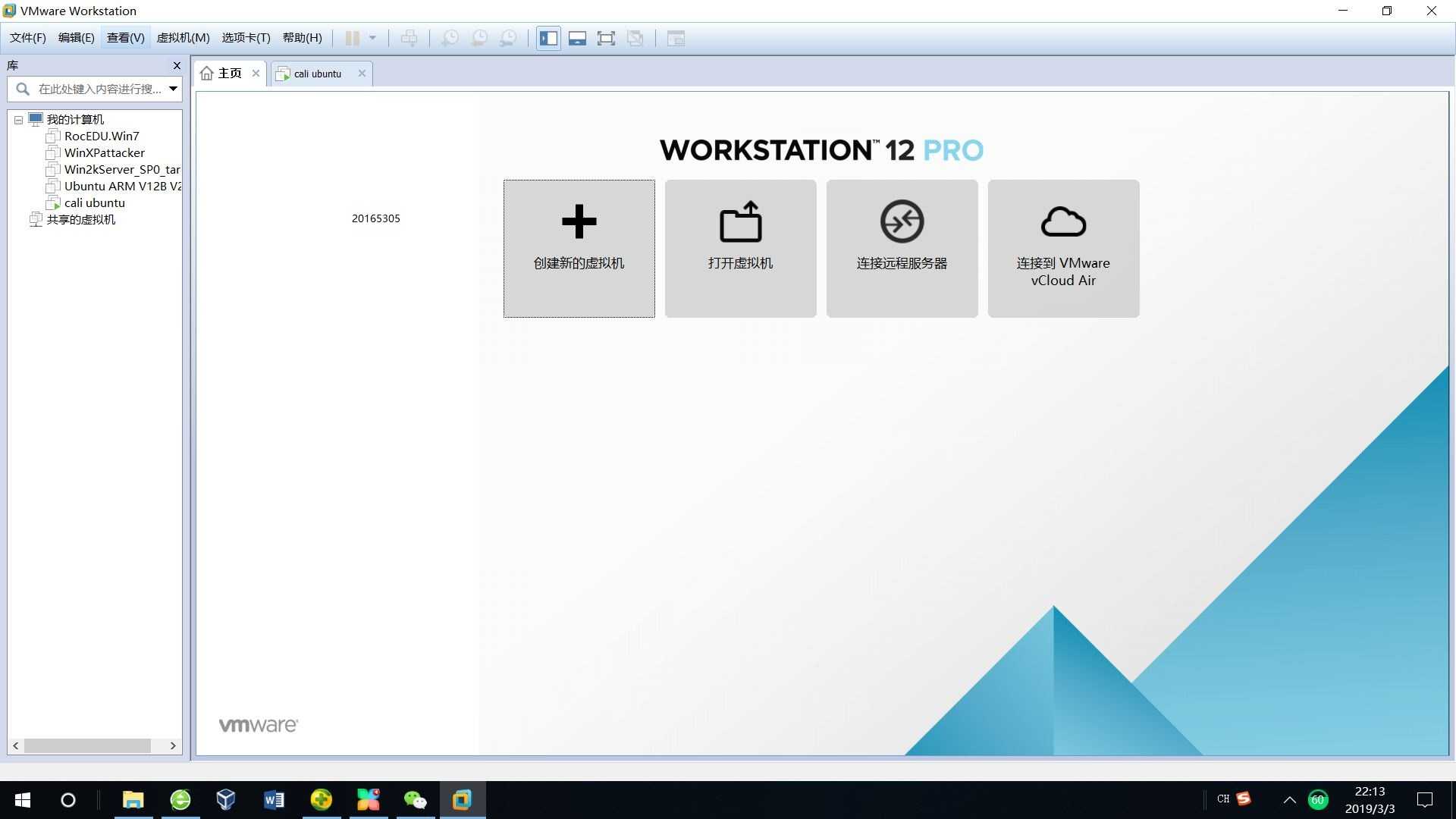Open the clock showing 22:13

tap(1370, 800)
